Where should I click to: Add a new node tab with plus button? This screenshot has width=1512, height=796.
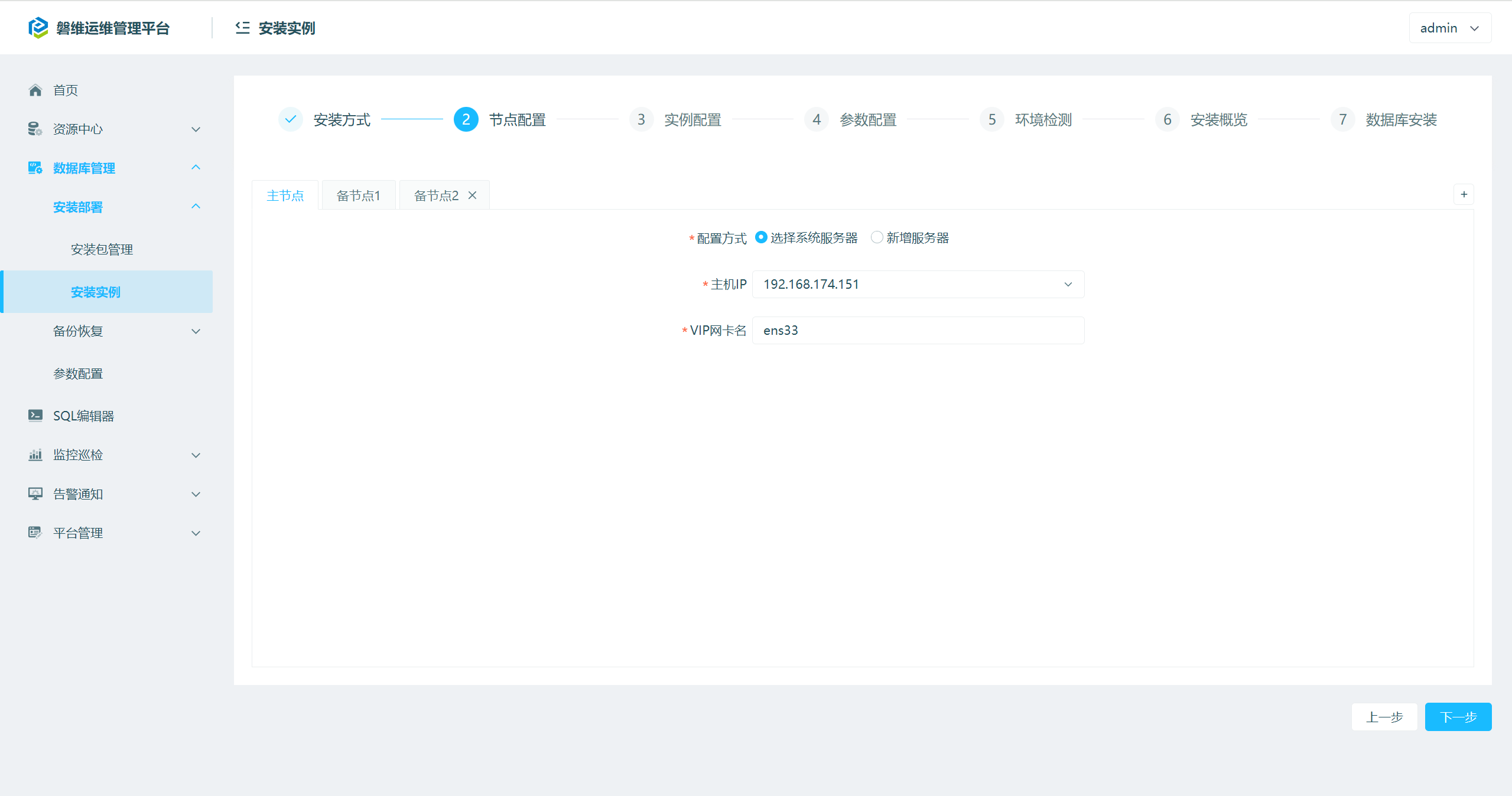click(1464, 194)
